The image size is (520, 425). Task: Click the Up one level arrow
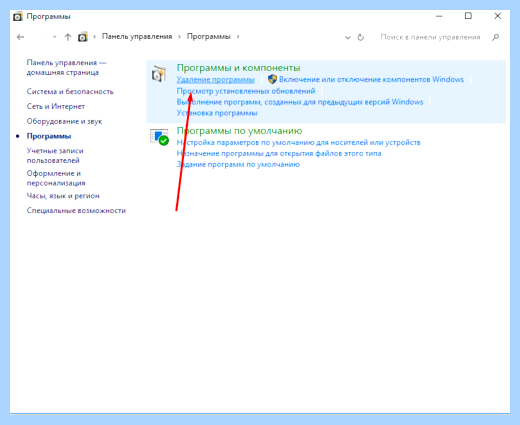[68, 37]
